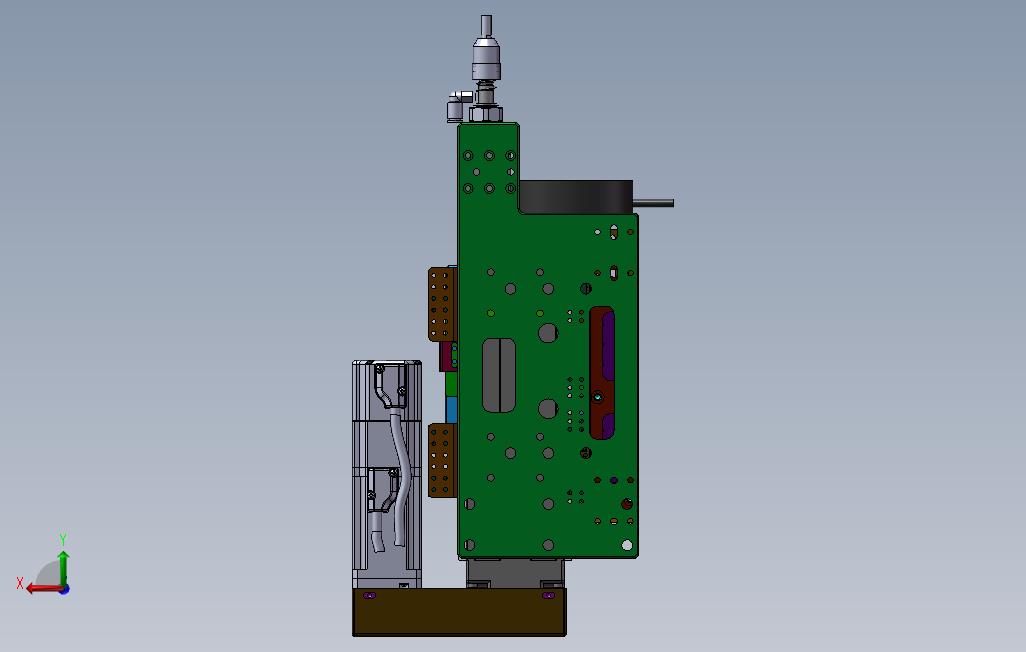The image size is (1026, 652).
Task: Select the hex nut below the micrometer
Action: [x=486, y=115]
